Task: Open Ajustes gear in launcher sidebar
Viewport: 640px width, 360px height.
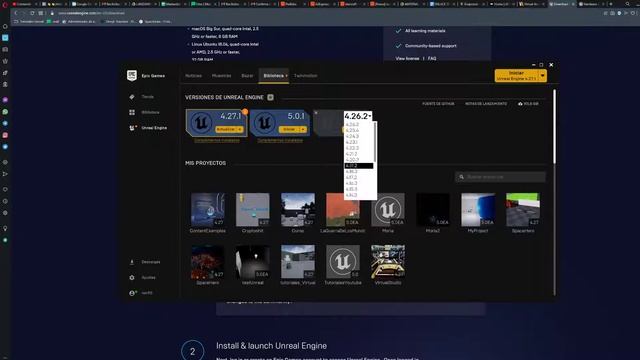Action: [x=132, y=278]
